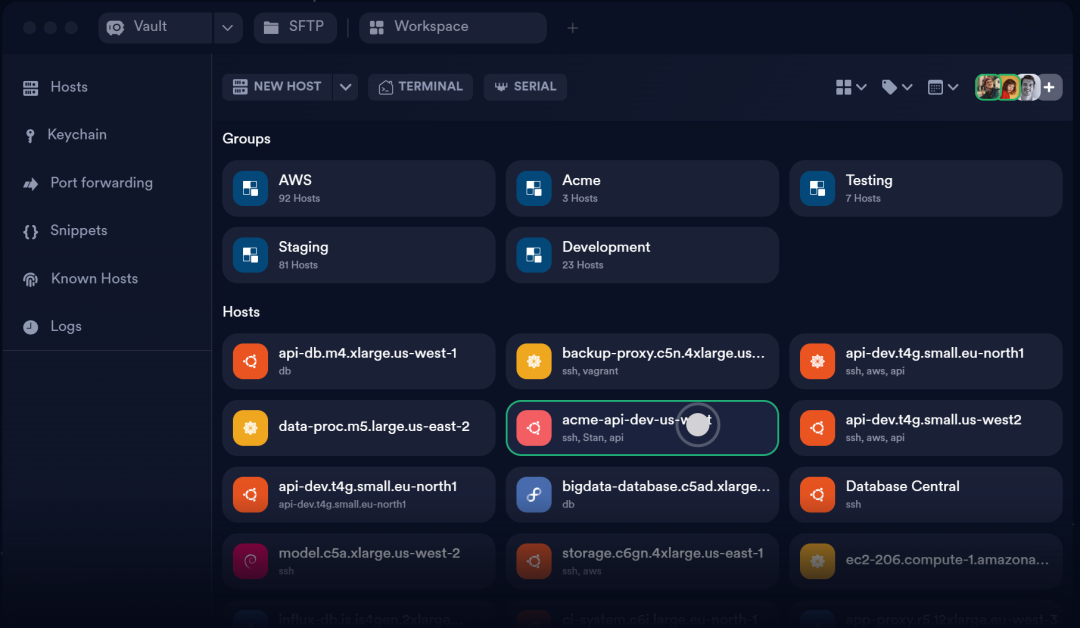Open the Workspace tab
The height and width of the screenshot is (628, 1080).
point(453,28)
